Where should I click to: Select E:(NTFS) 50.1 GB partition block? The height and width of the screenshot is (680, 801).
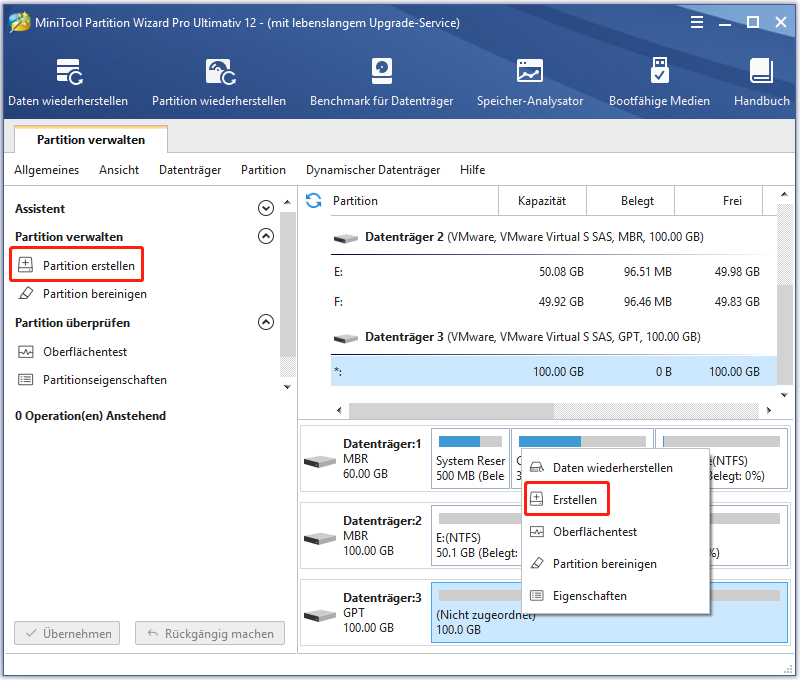477,535
